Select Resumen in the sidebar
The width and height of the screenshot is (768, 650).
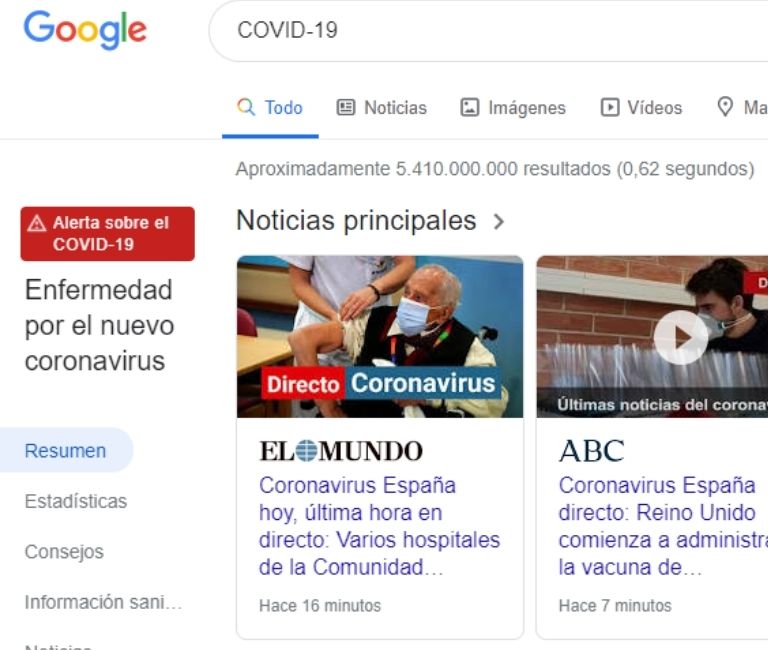pyautogui.click(x=66, y=450)
